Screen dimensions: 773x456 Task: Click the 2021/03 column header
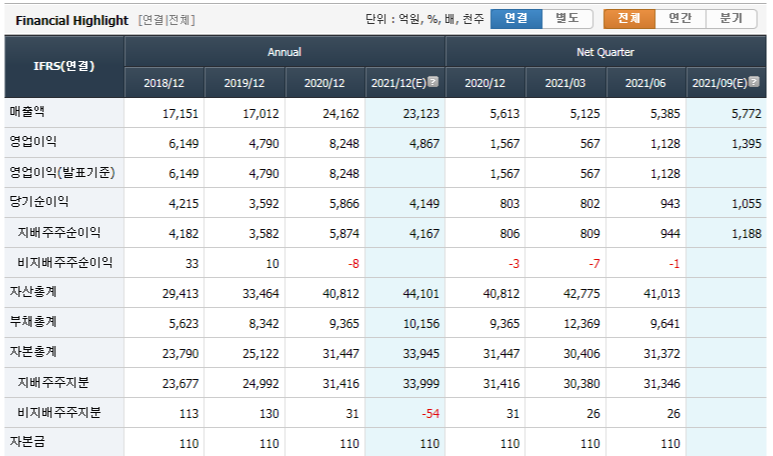click(x=565, y=83)
